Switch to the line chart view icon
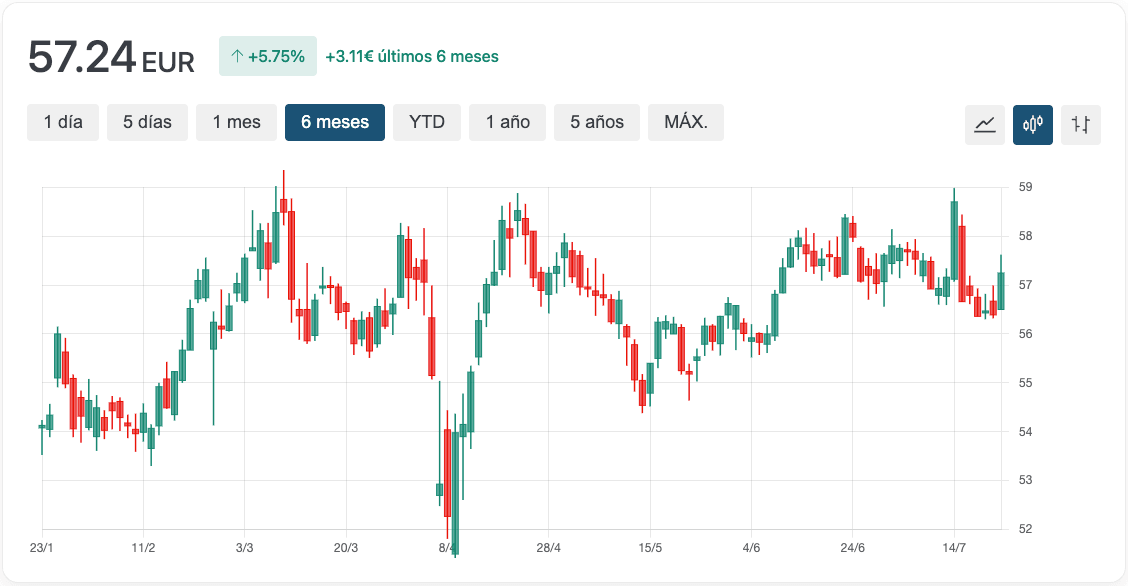The height and width of the screenshot is (586, 1128). coord(985,125)
